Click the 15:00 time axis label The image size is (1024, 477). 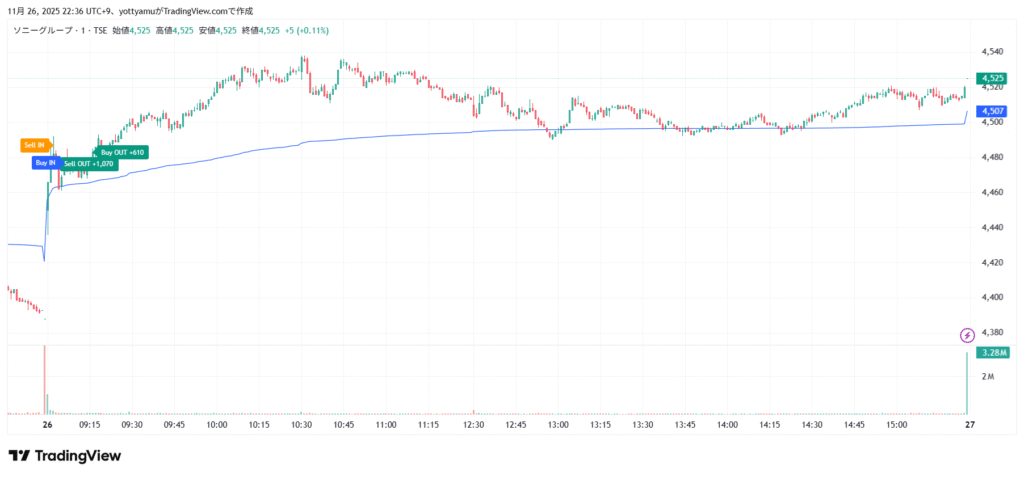coord(896,425)
